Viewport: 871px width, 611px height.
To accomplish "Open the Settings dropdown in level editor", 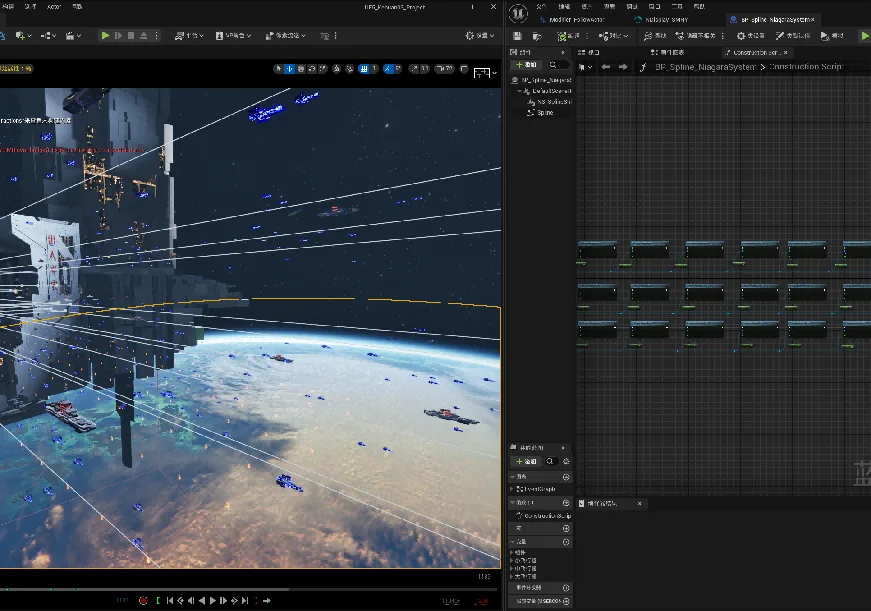I will [480, 36].
